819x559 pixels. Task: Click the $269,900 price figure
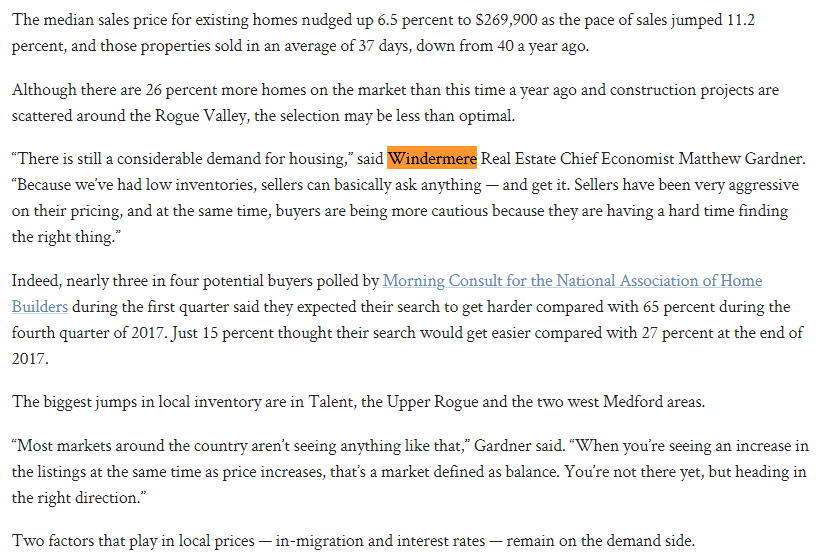(x=506, y=20)
